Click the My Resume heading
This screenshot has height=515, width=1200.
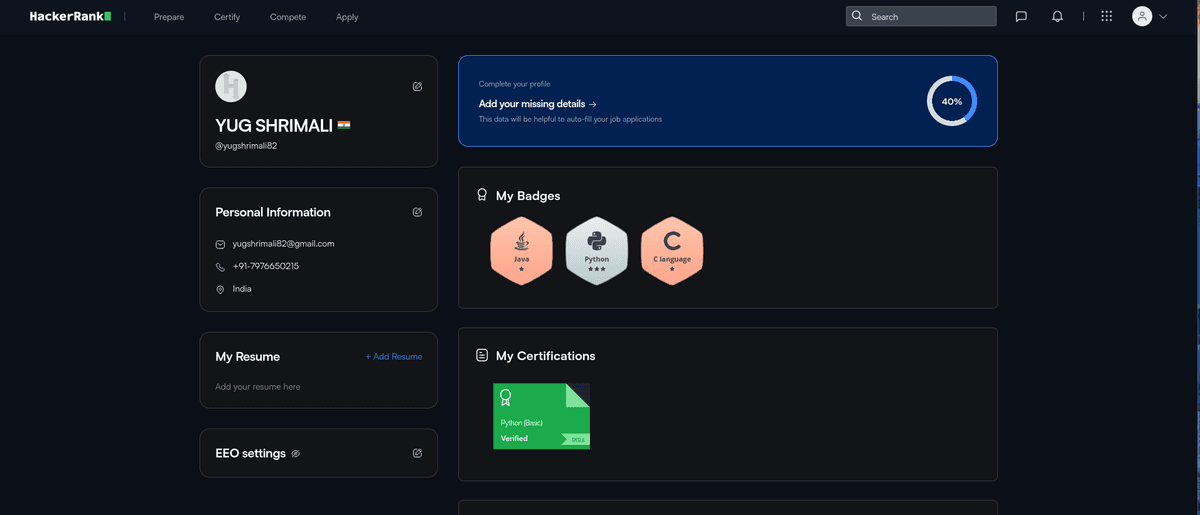tap(247, 357)
